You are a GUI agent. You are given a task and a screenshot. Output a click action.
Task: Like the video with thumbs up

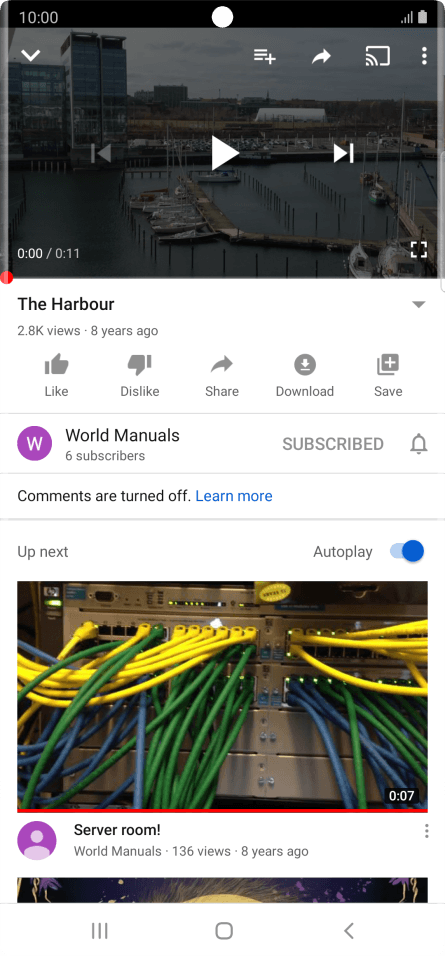coord(56,376)
